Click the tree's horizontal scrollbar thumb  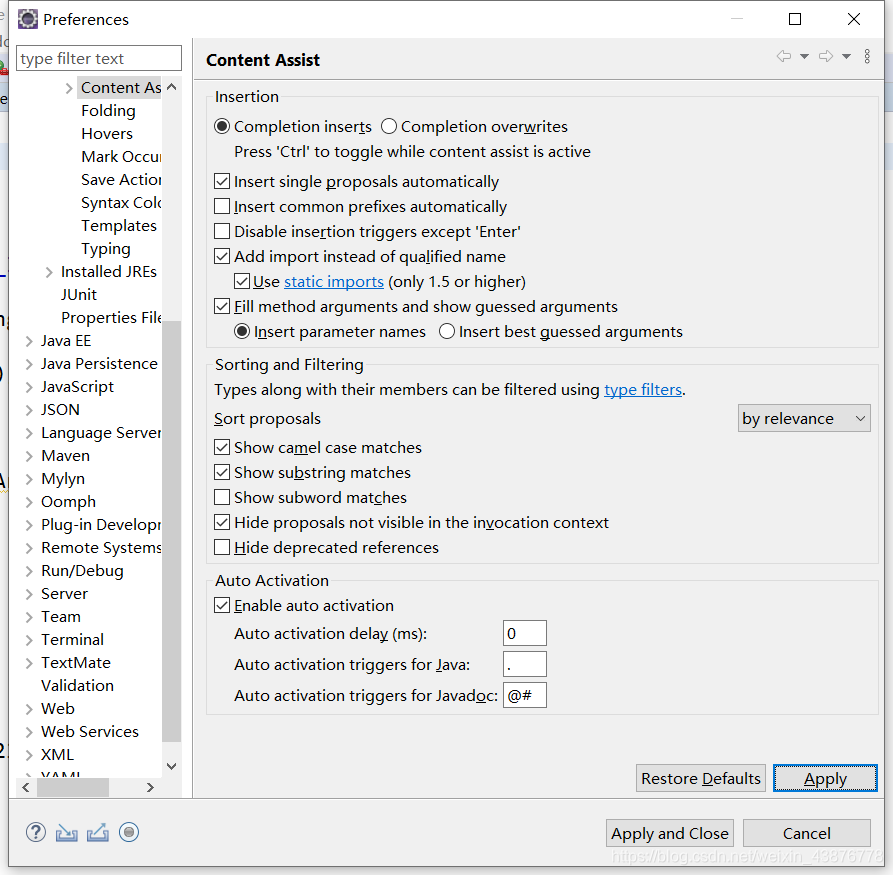click(73, 787)
